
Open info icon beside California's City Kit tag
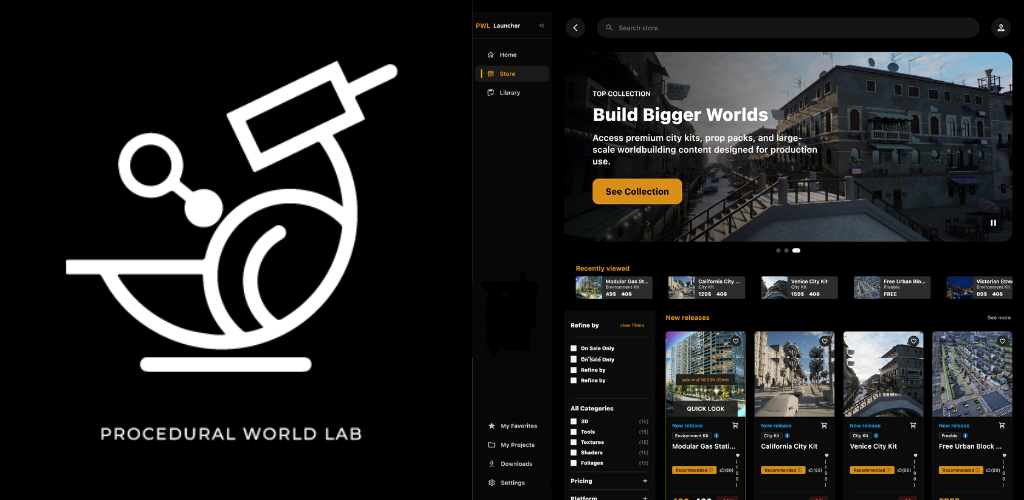coord(788,435)
